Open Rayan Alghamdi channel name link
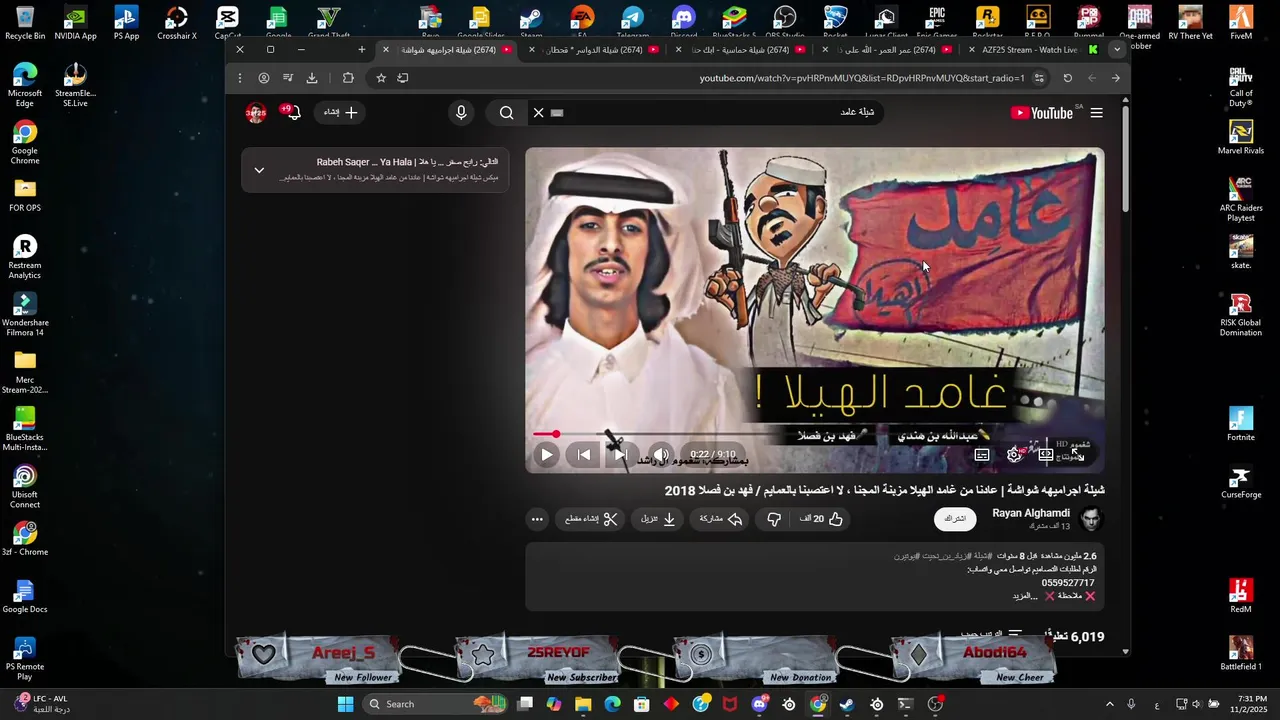Image resolution: width=1280 pixels, height=720 pixels. point(1030,513)
